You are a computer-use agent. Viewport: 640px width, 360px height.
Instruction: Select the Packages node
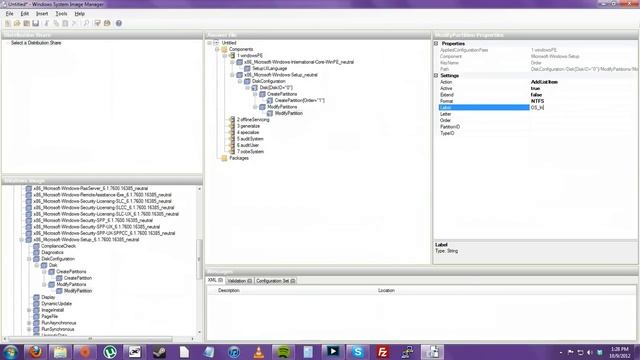[x=239, y=158]
